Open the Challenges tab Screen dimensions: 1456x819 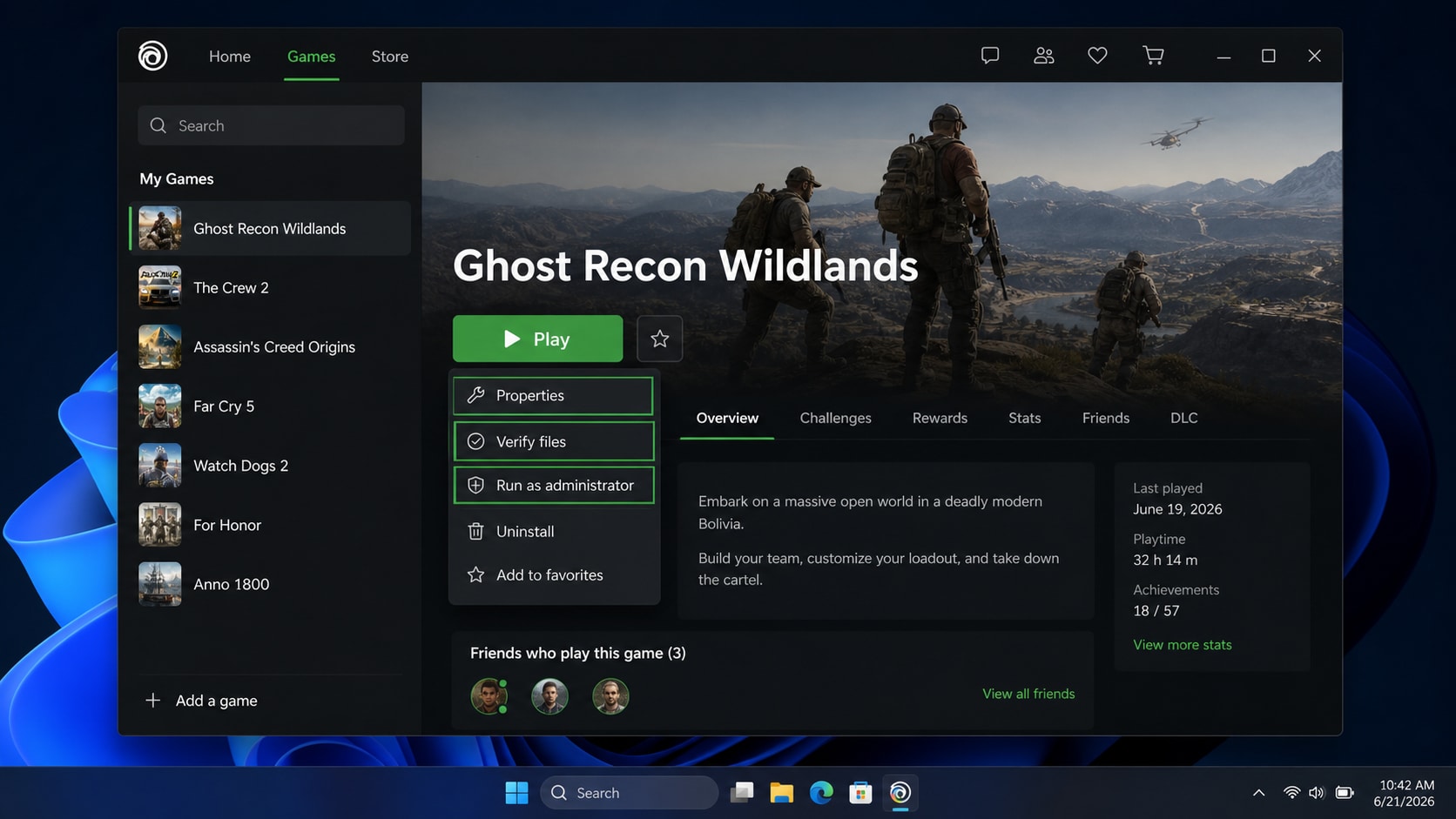pyautogui.click(x=835, y=418)
